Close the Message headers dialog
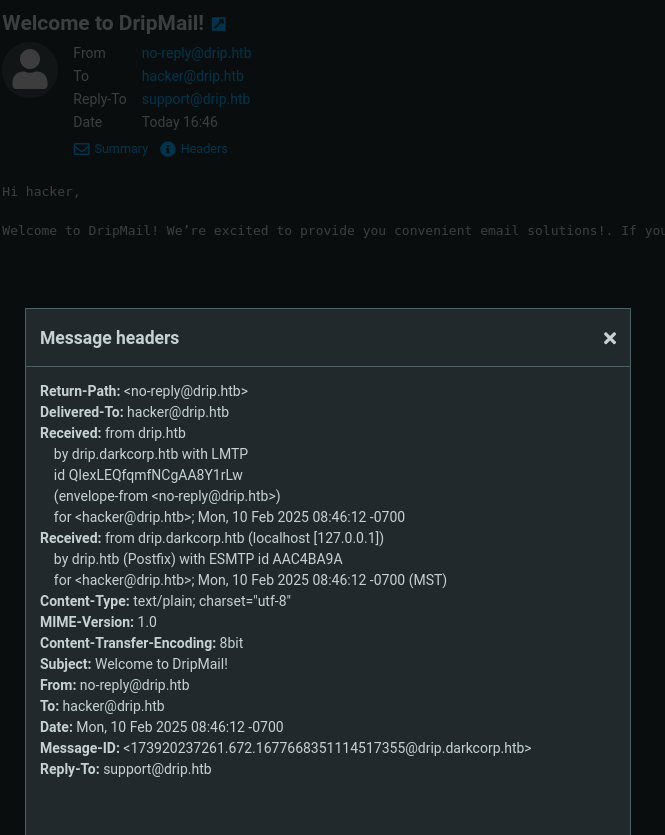Viewport: 665px width, 835px height. point(610,339)
